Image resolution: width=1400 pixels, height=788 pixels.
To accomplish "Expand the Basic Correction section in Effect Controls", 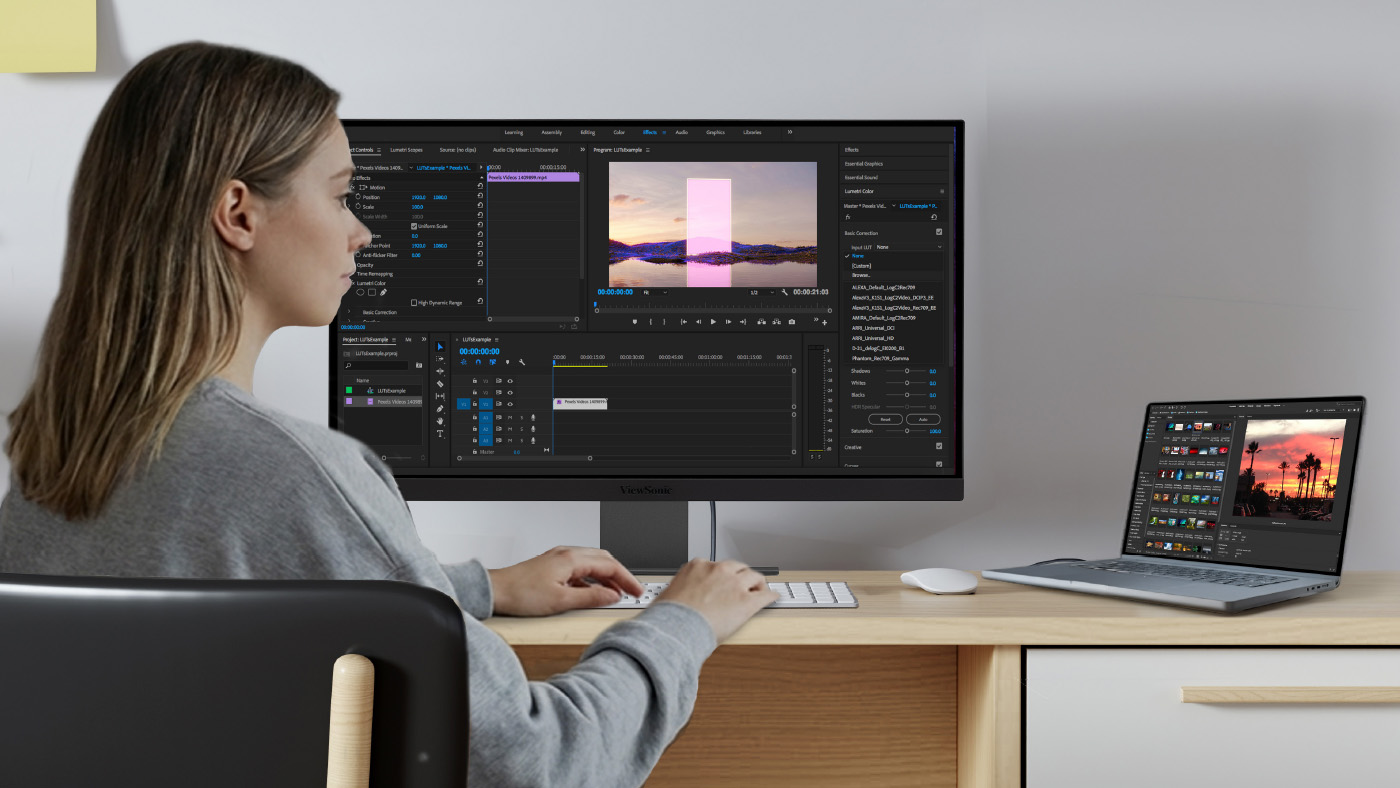I will (349, 312).
